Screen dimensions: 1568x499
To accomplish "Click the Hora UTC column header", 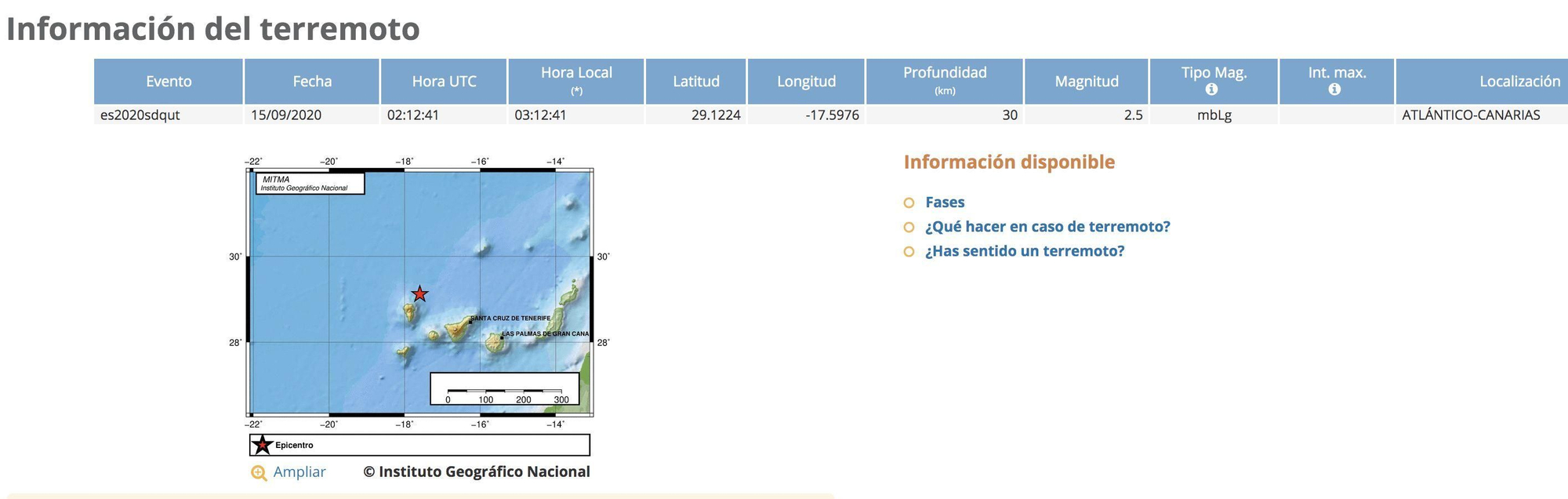I will point(444,82).
